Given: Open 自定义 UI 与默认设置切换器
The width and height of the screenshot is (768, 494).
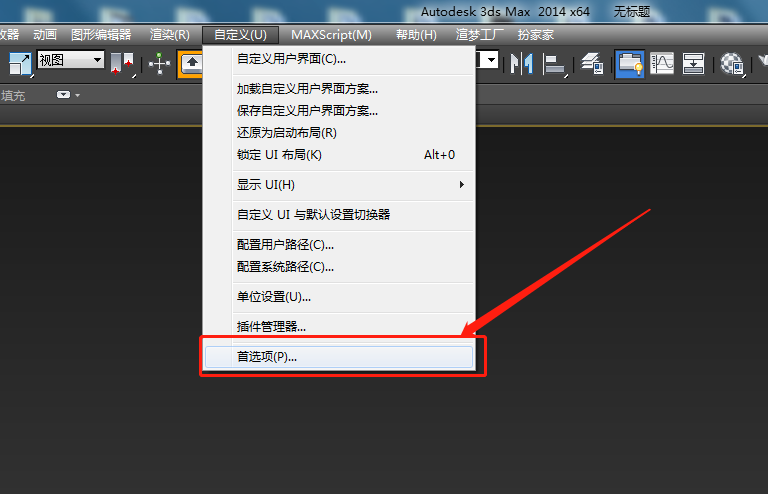Looking at the screenshot, I should pos(339,215).
